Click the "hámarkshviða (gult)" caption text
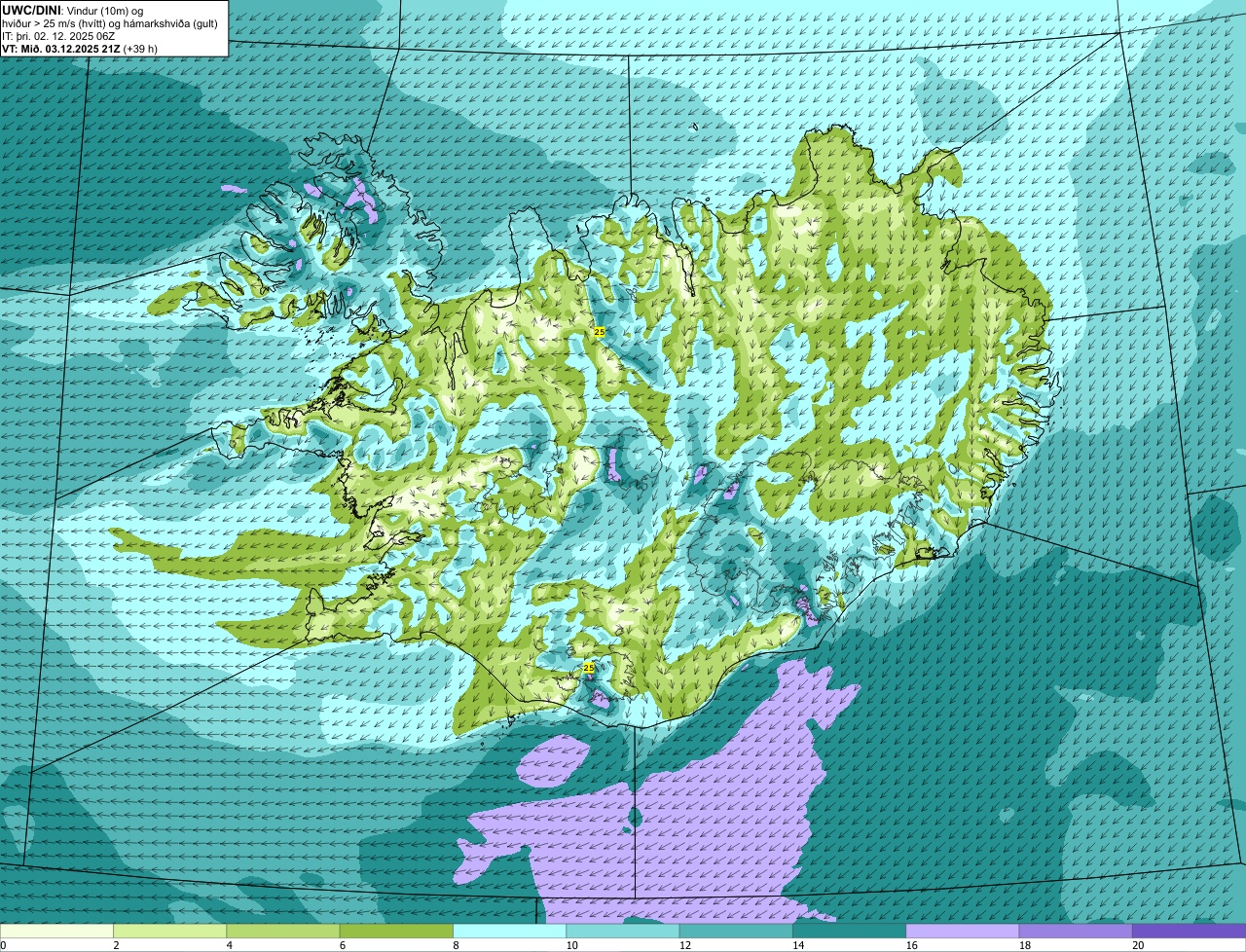 [x=168, y=23]
